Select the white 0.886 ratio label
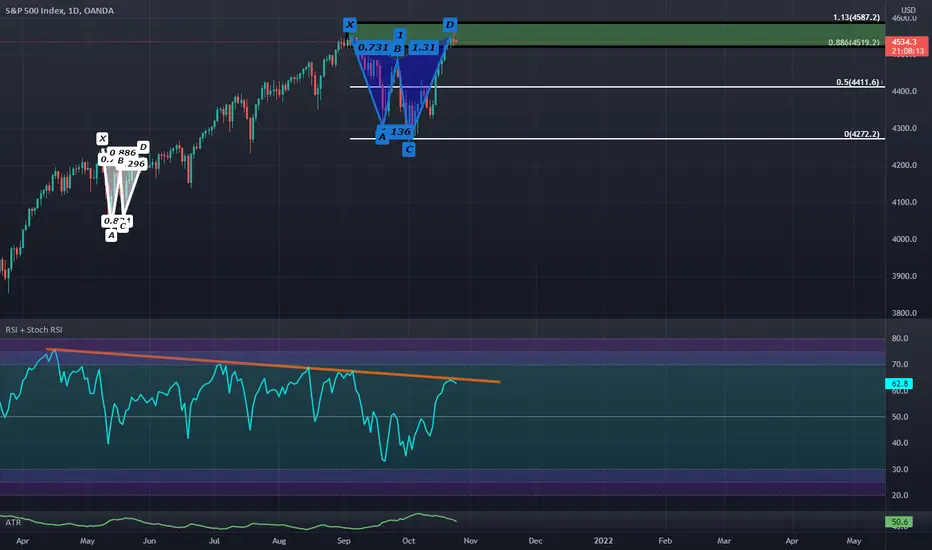The image size is (932, 550). click(122, 153)
